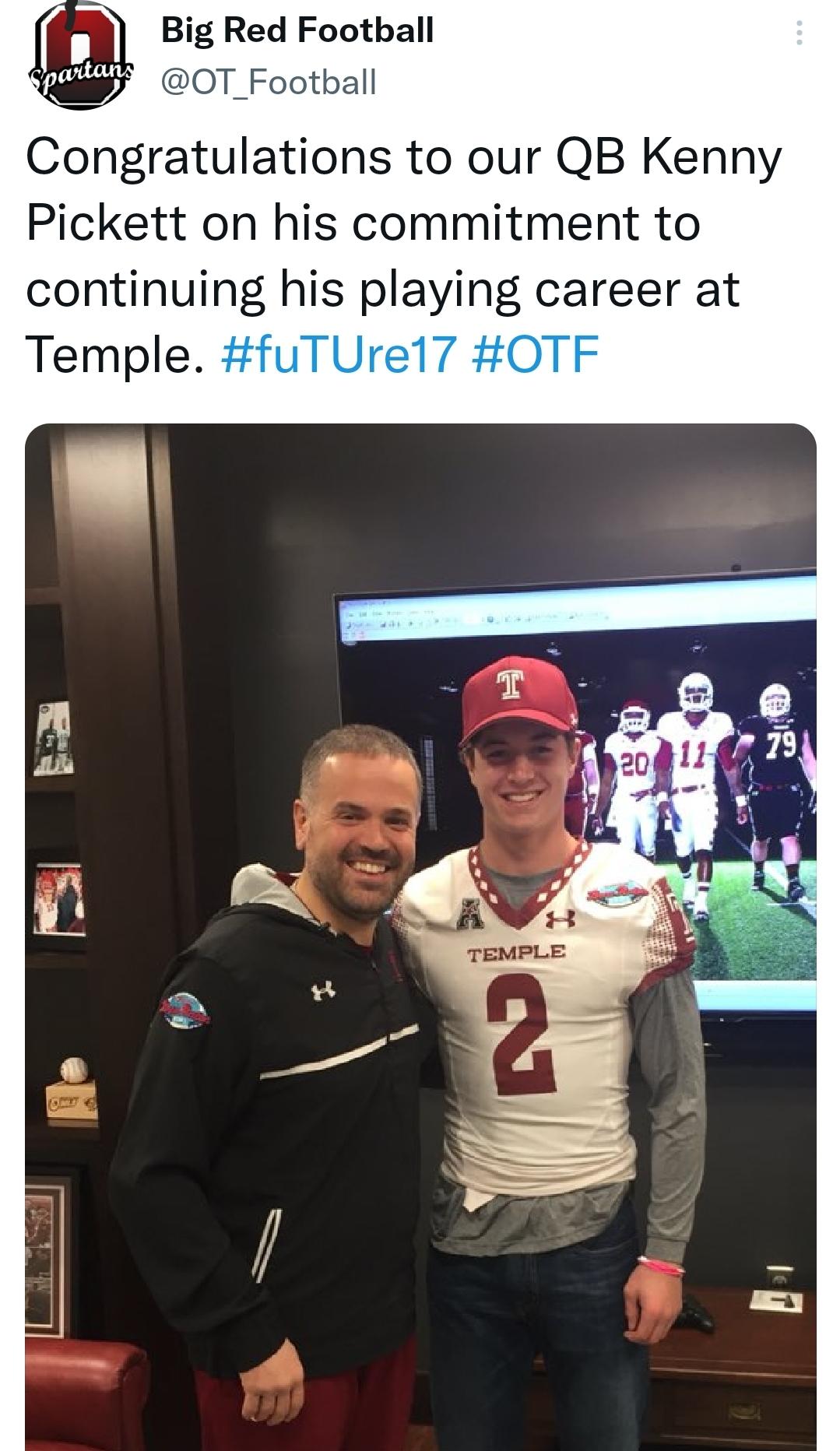Click the red Temple T cap in photo
The height and width of the screenshot is (1451, 840).
(x=511, y=700)
